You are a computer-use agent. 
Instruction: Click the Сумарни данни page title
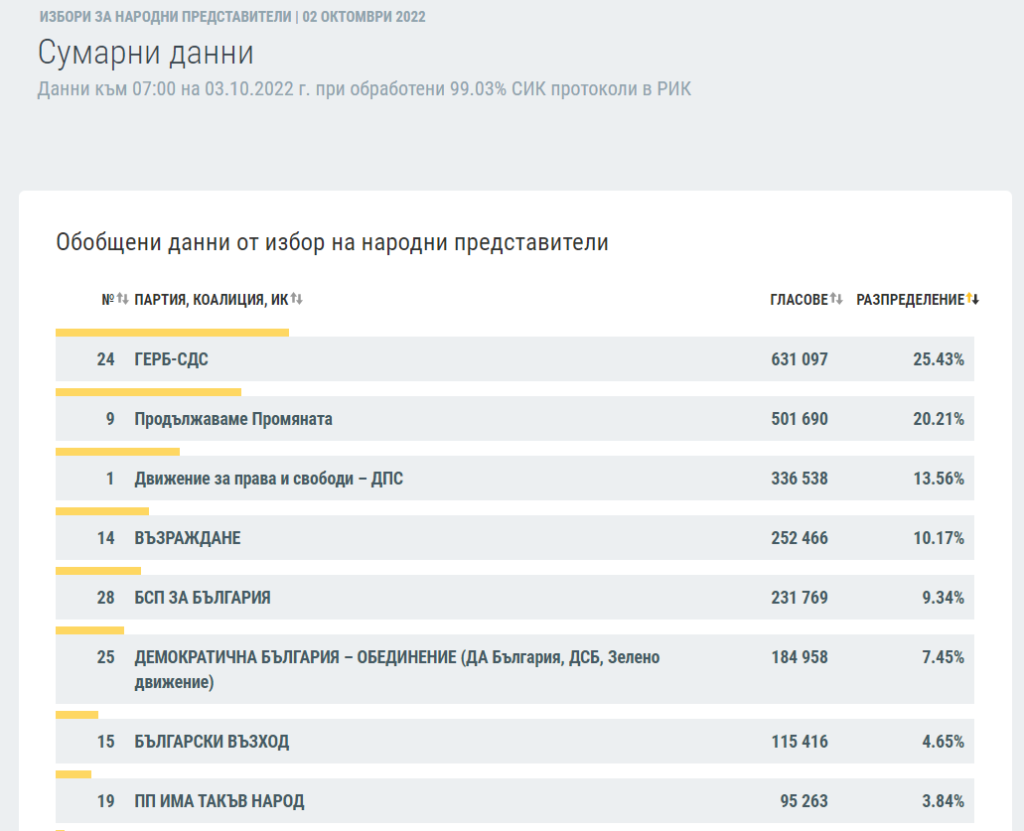(146, 53)
